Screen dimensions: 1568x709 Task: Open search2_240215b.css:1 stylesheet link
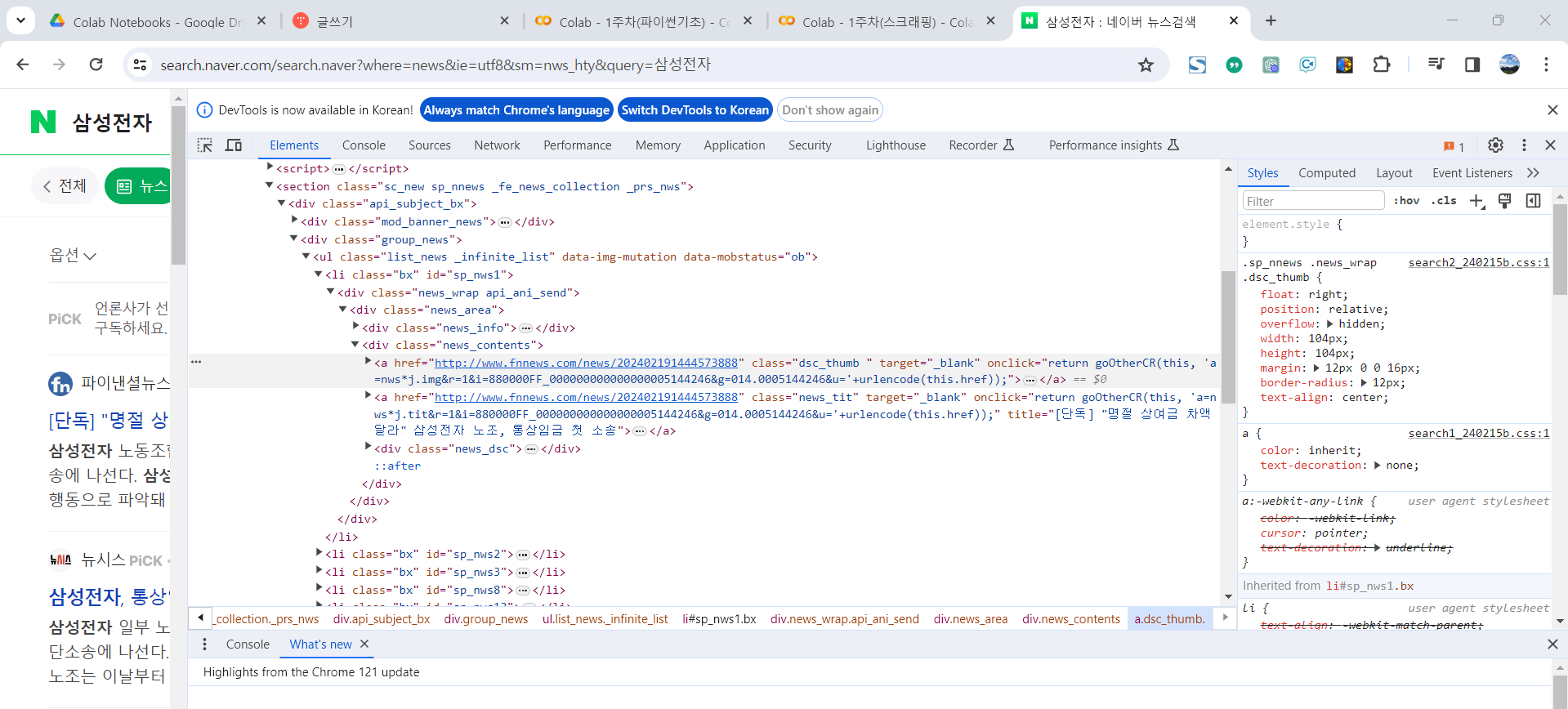[x=1478, y=263]
